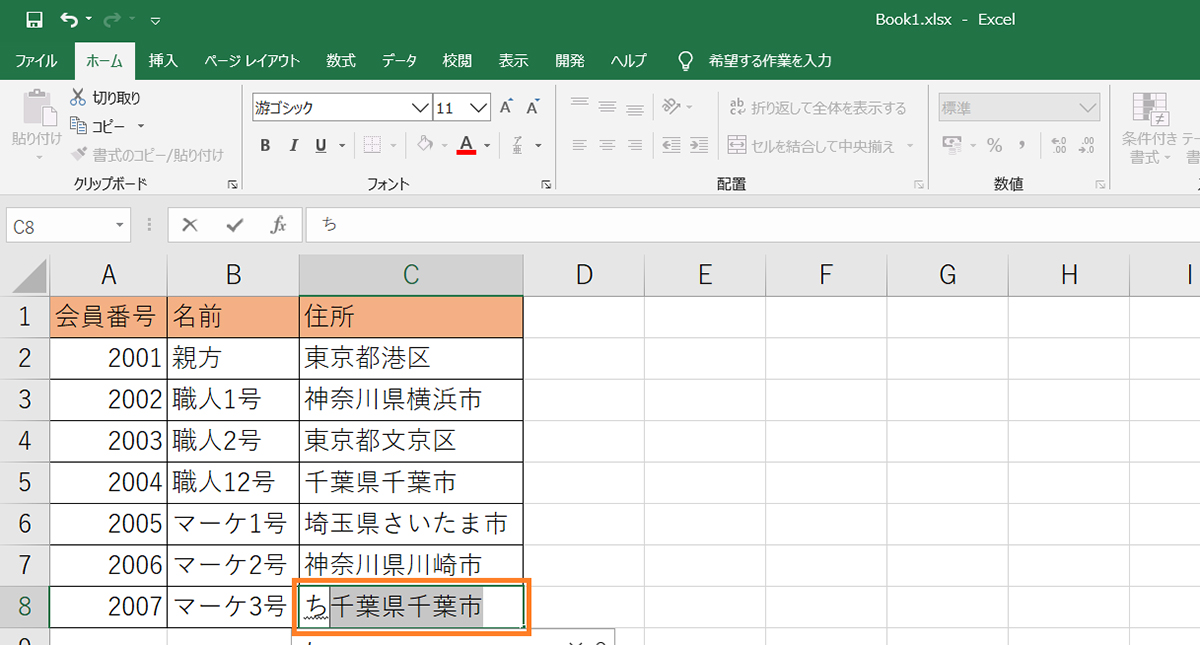Cancel the entry with the X icon
The width and height of the screenshot is (1200, 645).
(x=190, y=226)
